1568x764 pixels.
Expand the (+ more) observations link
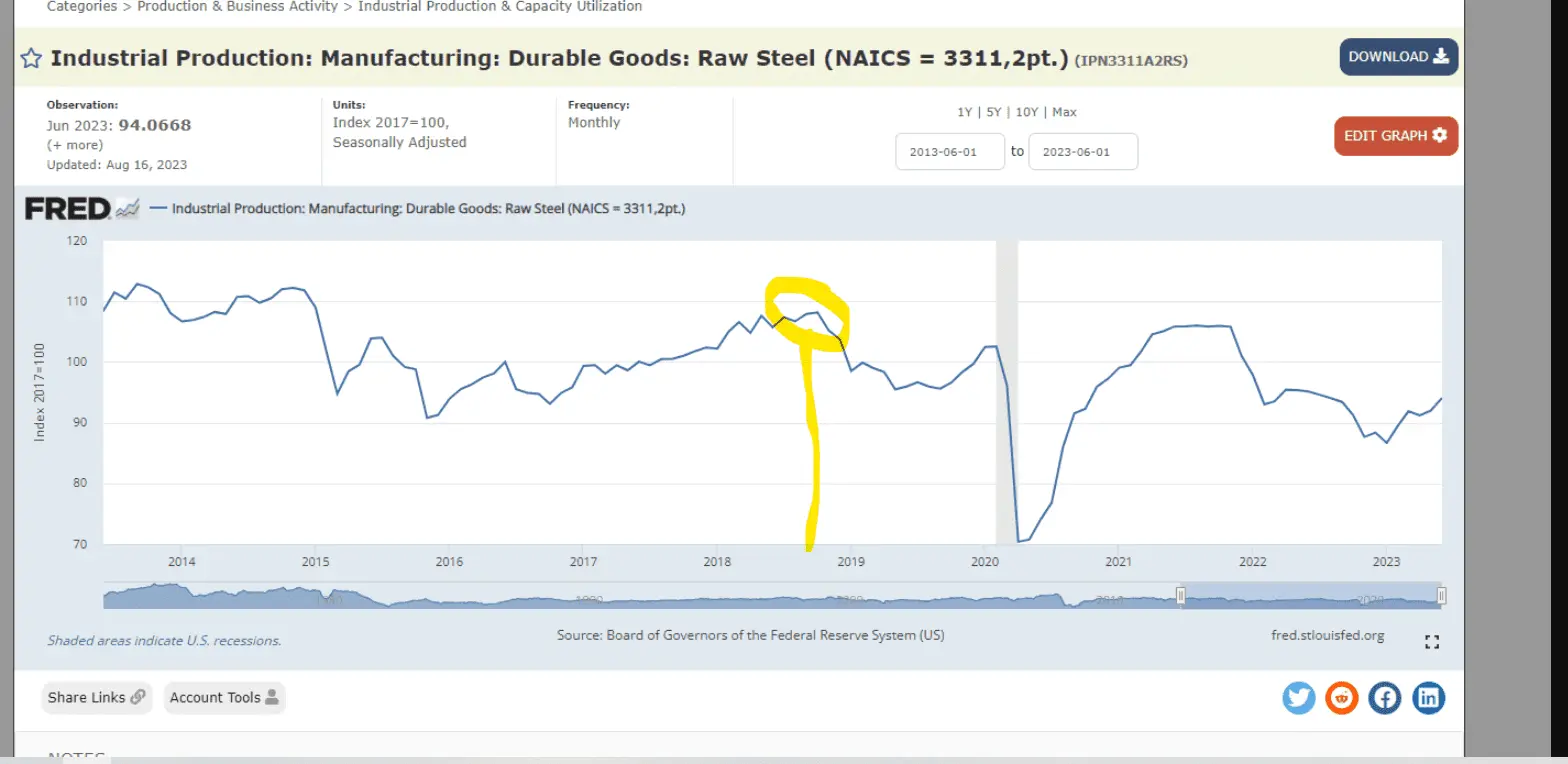(75, 145)
